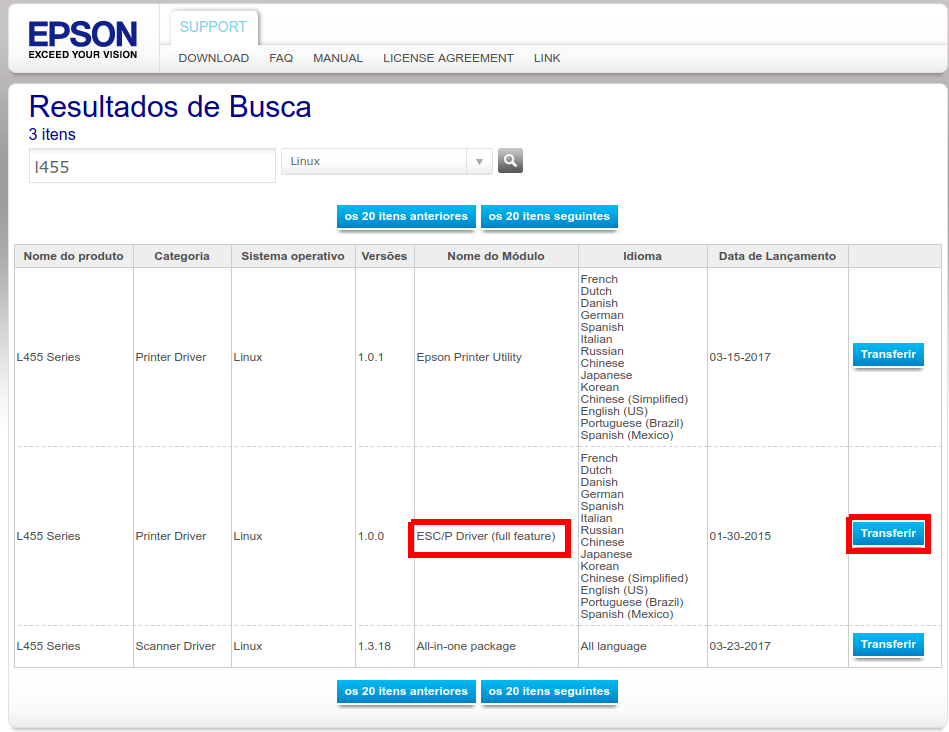Viewport: 949px width, 732px height.
Task: Go to the DOWNLOAD menu item
Action: pos(214,58)
